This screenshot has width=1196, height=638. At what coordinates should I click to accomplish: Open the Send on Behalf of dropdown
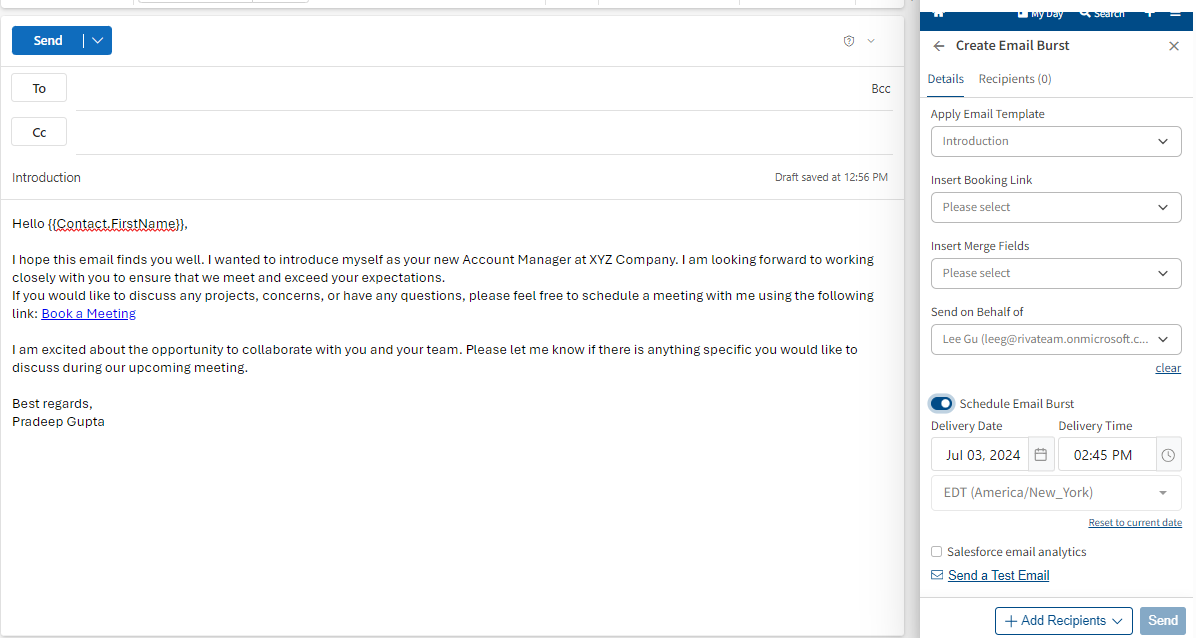tap(1056, 339)
